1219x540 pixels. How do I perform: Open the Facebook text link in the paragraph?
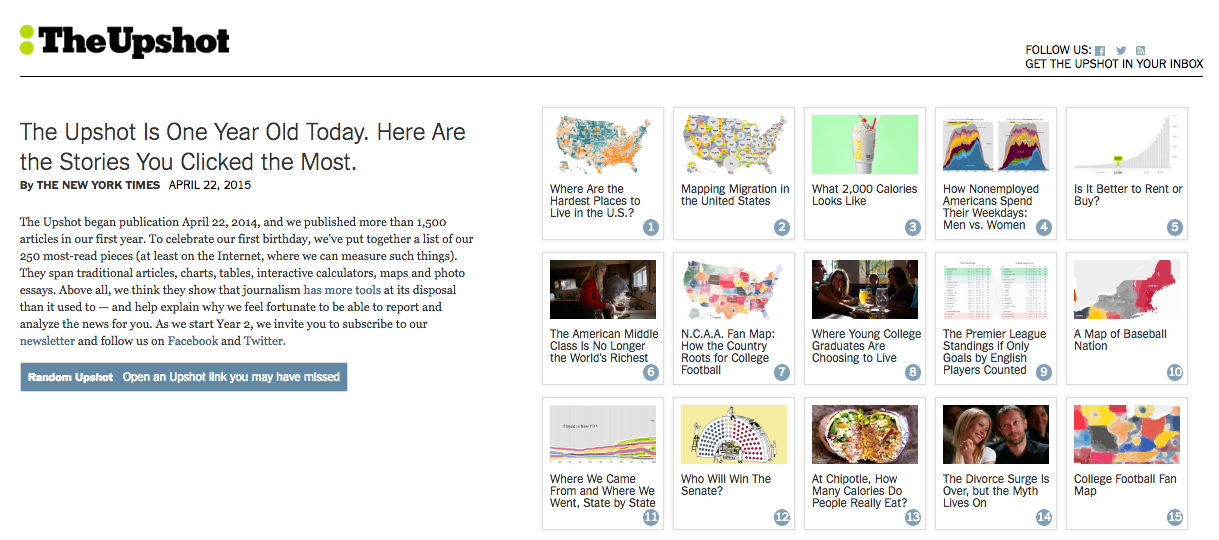coord(192,341)
